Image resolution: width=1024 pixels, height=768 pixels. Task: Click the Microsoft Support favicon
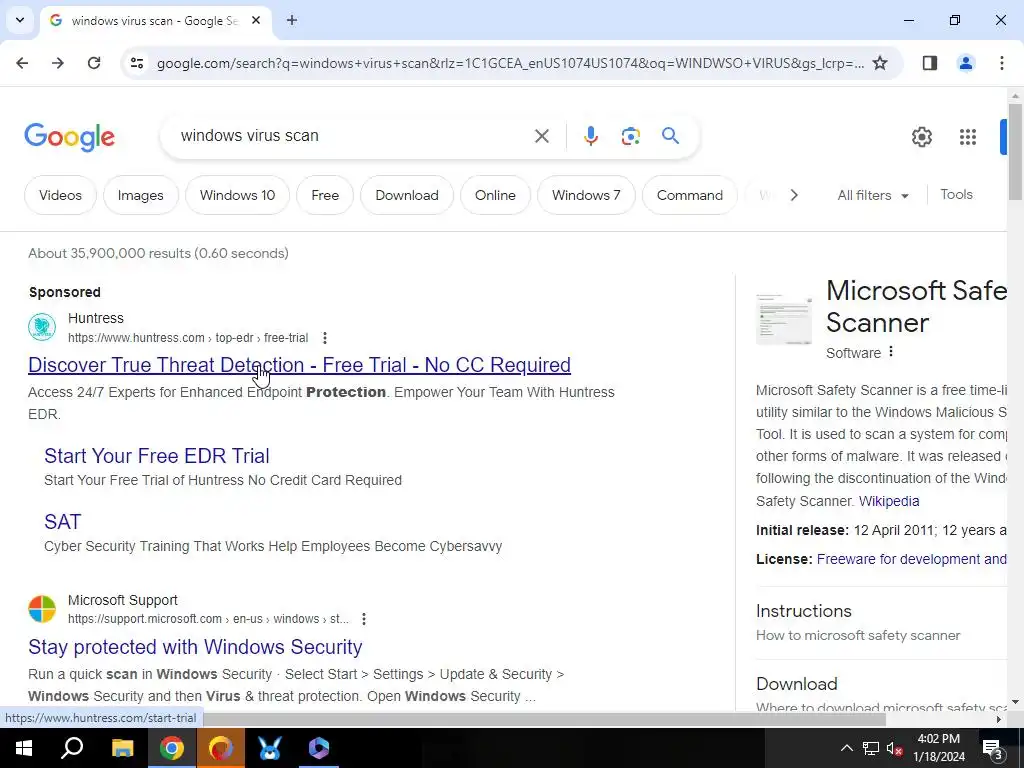point(42,609)
